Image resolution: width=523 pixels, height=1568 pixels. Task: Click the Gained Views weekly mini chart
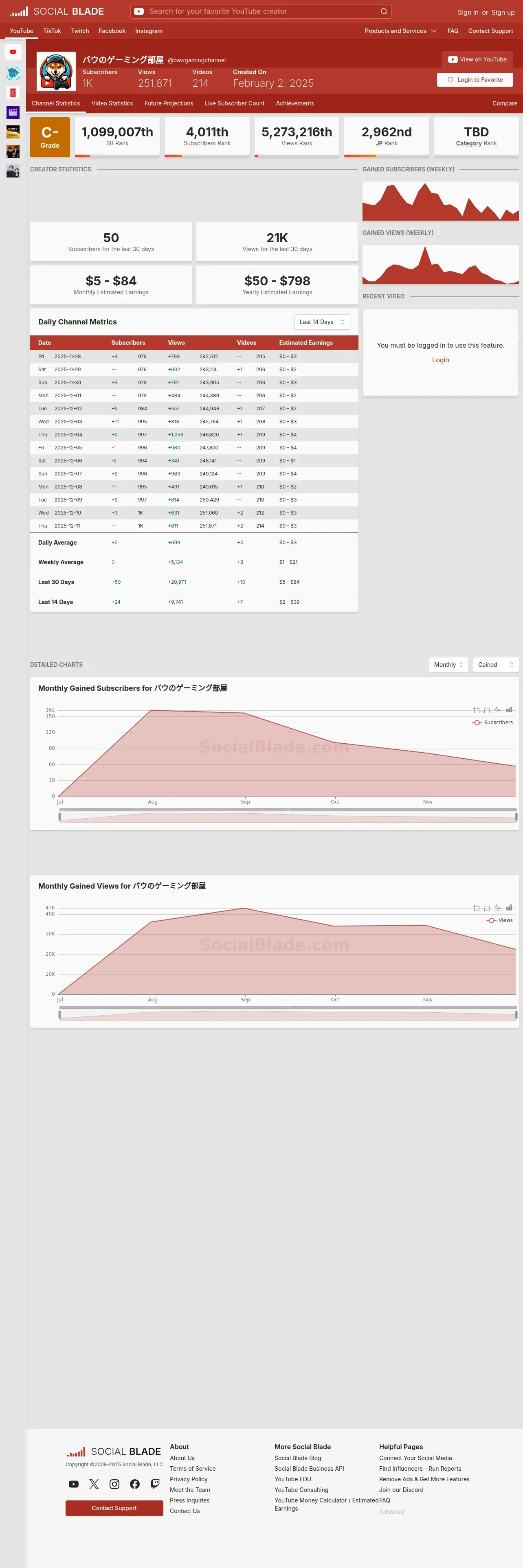tap(440, 265)
